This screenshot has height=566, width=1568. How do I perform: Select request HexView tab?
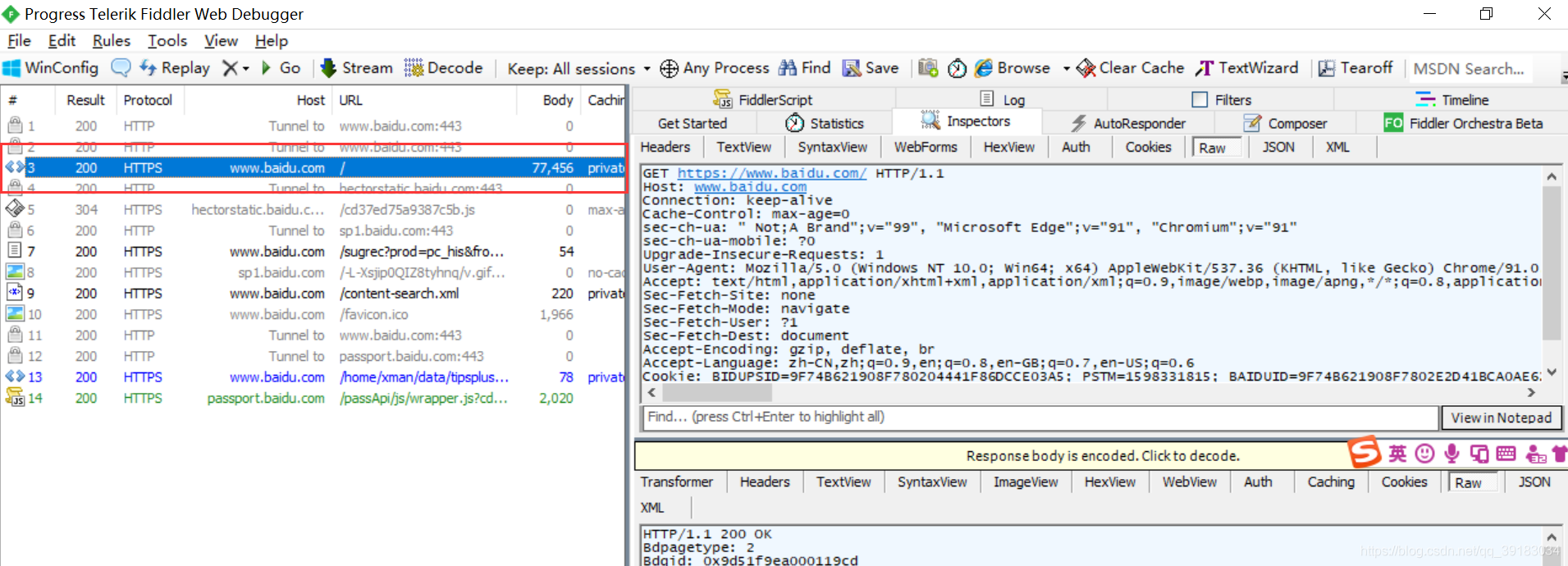[x=1008, y=147]
